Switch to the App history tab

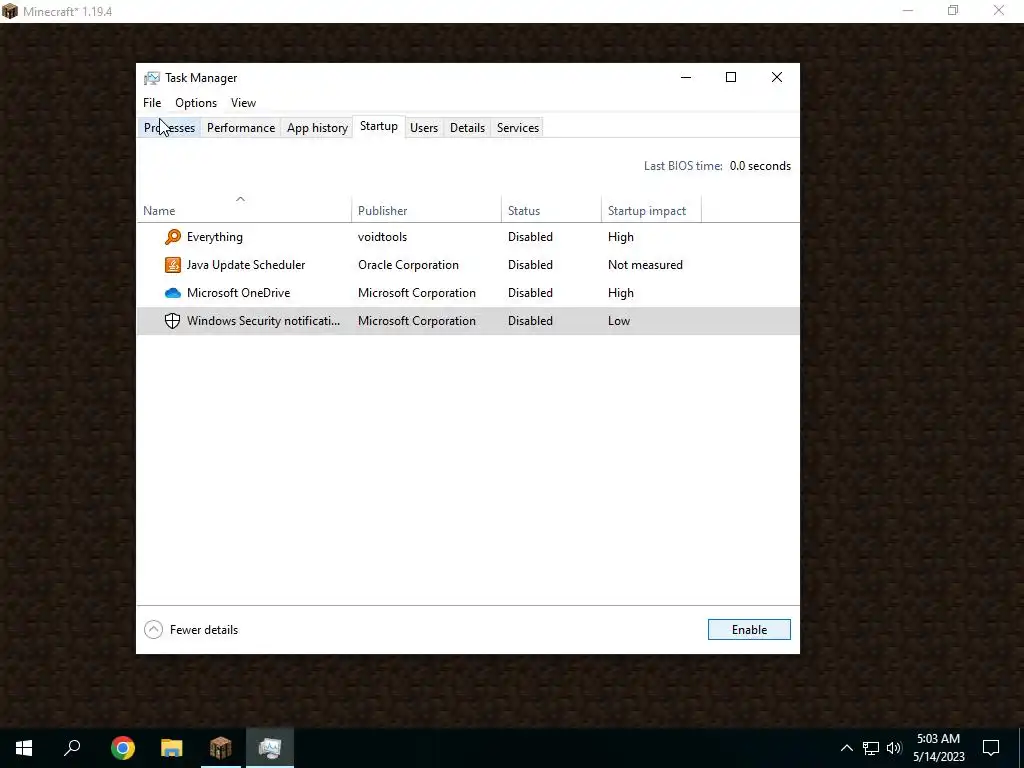pos(317,128)
